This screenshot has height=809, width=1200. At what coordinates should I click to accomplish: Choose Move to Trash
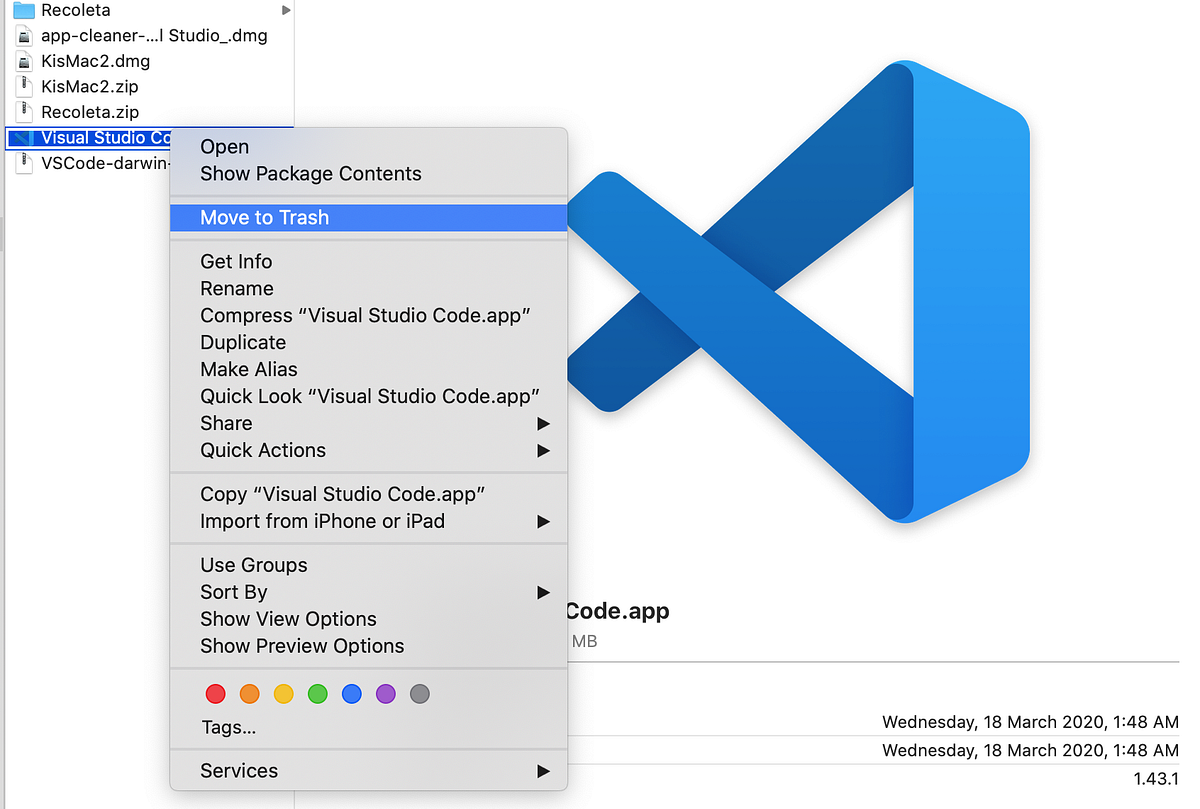tap(369, 218)
